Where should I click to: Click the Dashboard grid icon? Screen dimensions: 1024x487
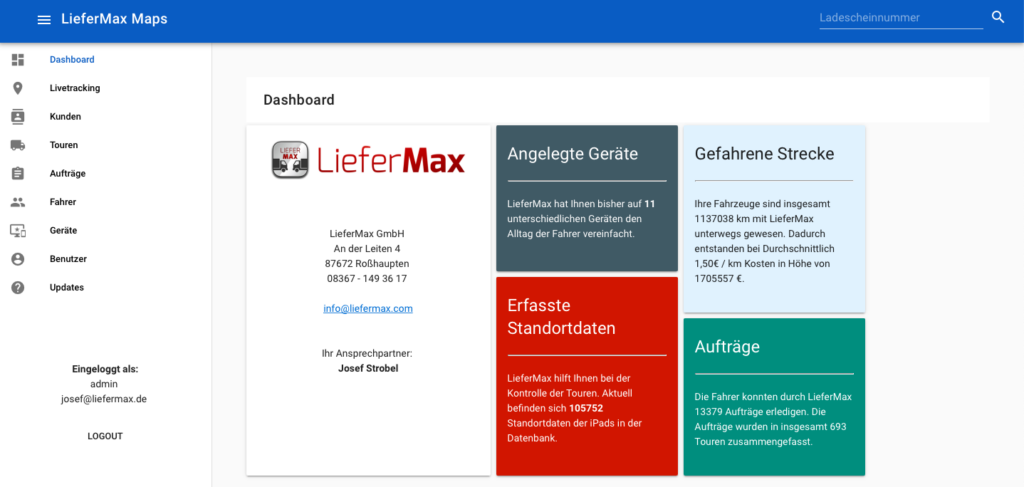point(18,60)
